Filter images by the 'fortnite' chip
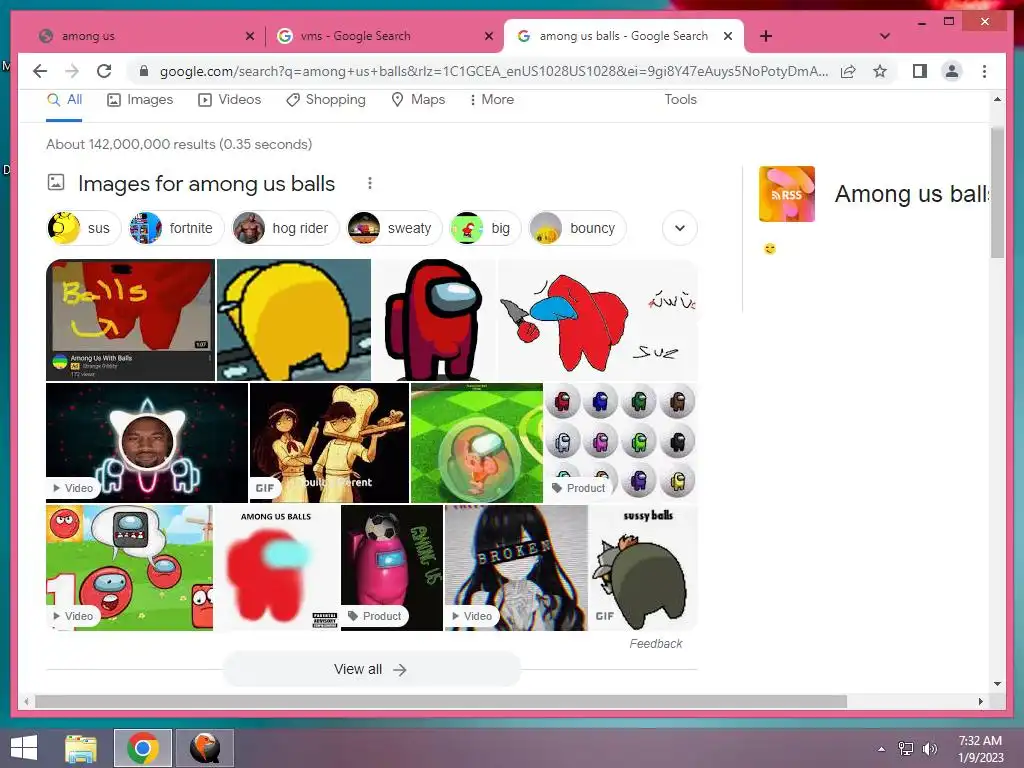Image resolution: width=1024 pixels, height=768 pixels. (175, 228)
